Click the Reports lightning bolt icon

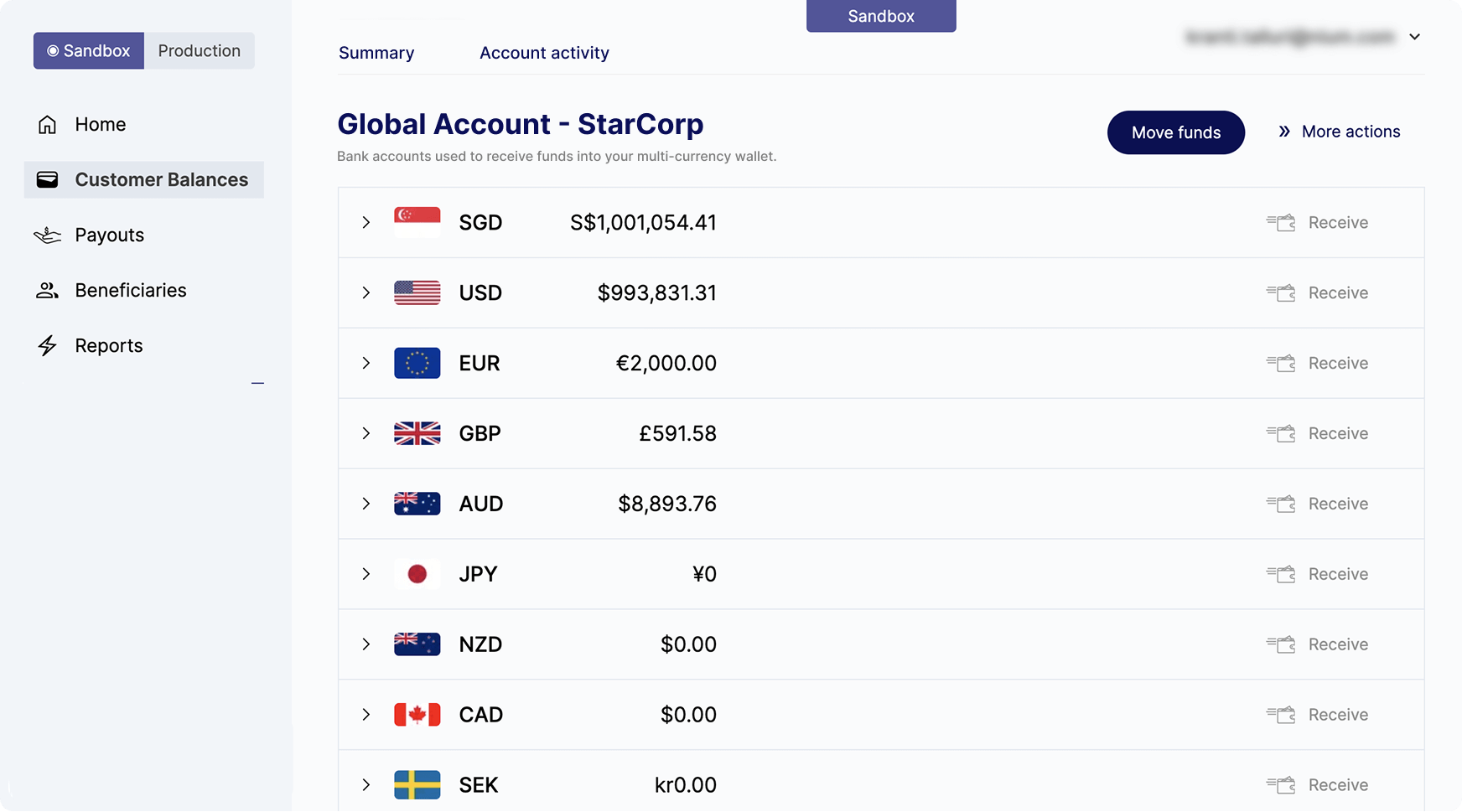48,346
